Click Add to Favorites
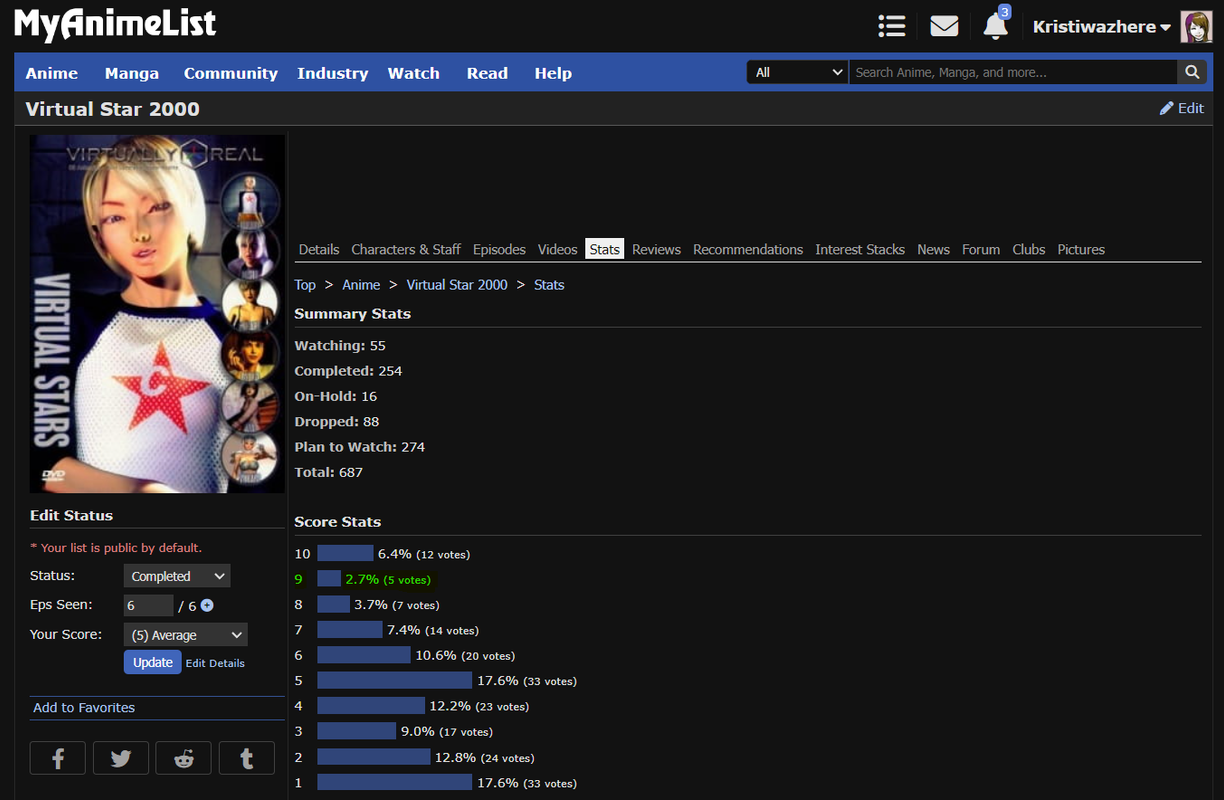This screenshot has height=800, width=1224. 84,707
